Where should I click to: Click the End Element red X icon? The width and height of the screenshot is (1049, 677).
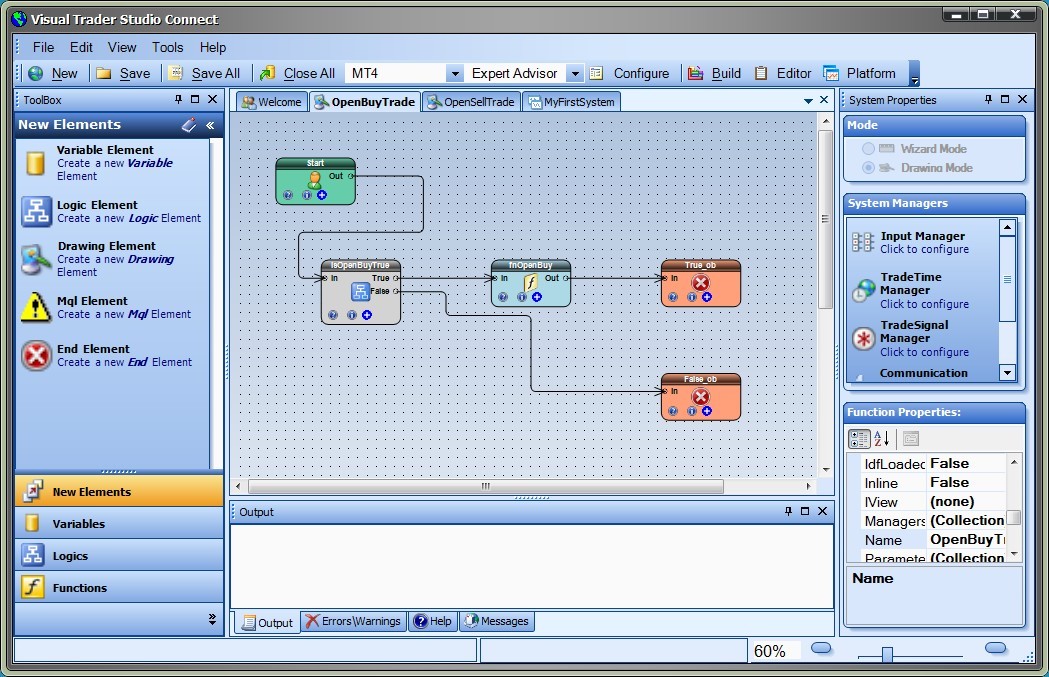(36, 356)
